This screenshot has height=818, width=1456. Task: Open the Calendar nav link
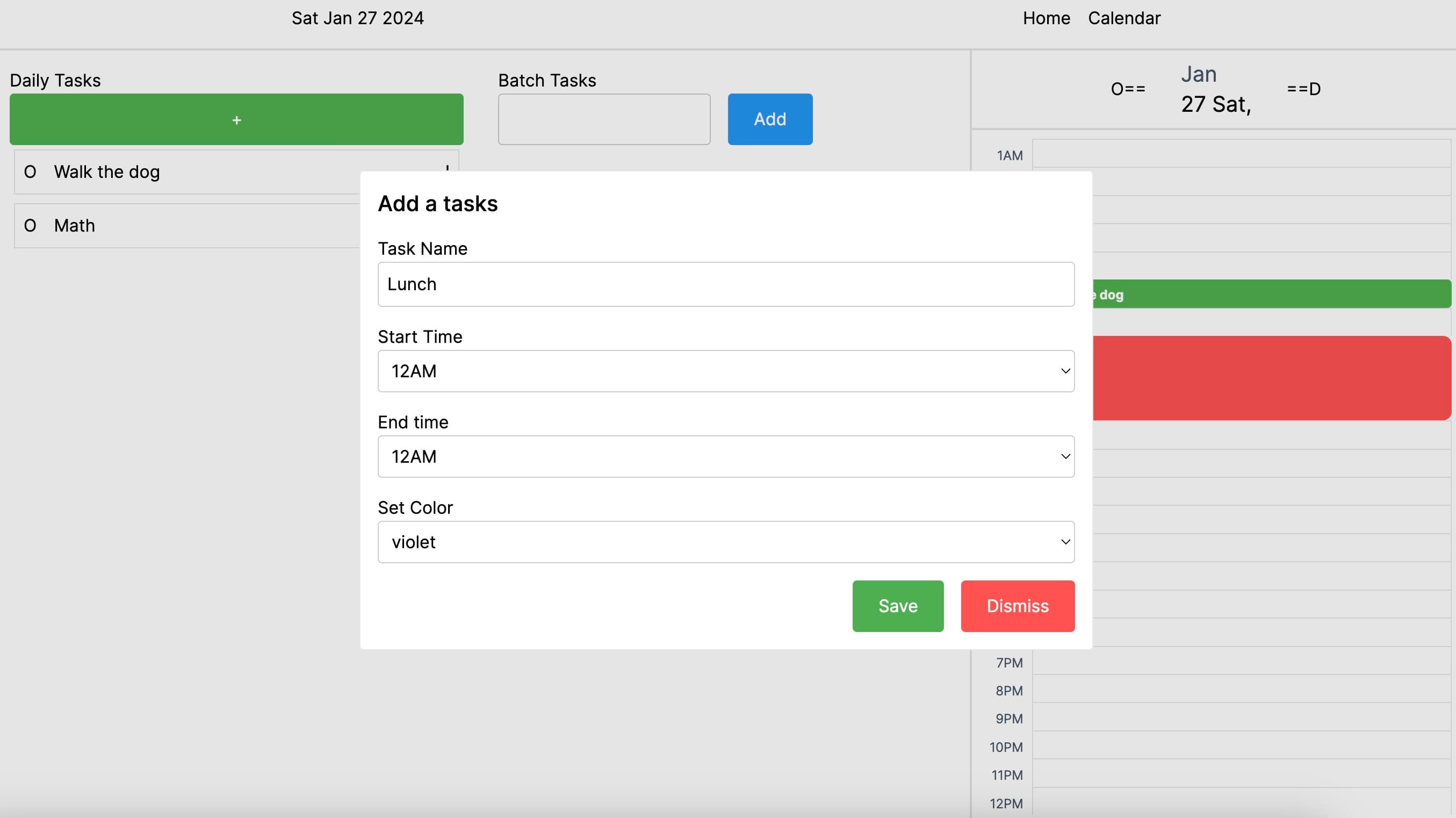coord(1123,18)
